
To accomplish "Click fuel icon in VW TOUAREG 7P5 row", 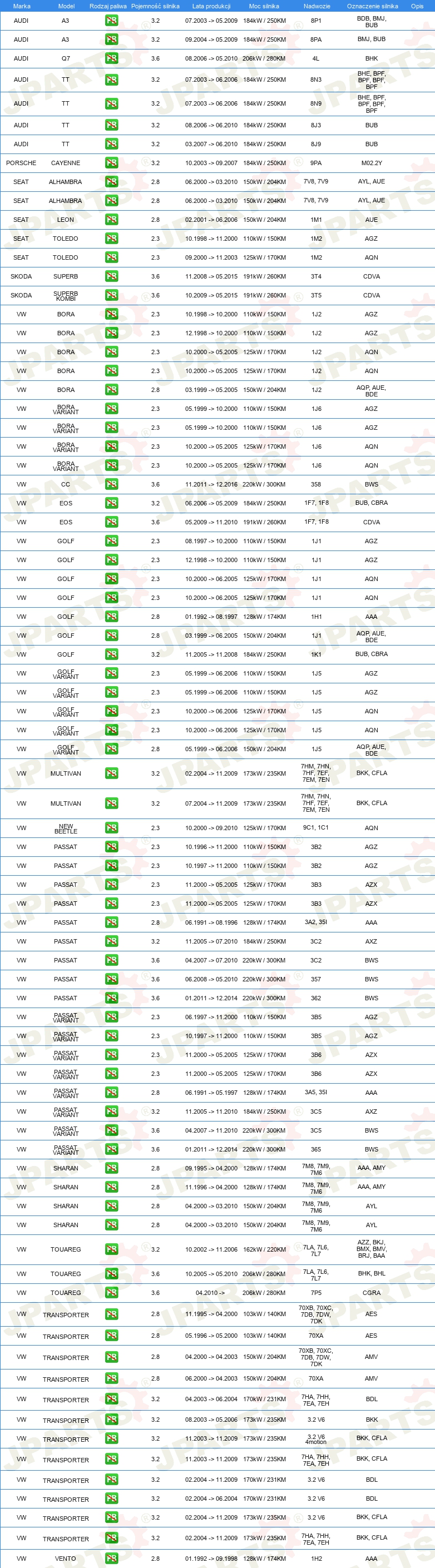I will point(111,1292).
